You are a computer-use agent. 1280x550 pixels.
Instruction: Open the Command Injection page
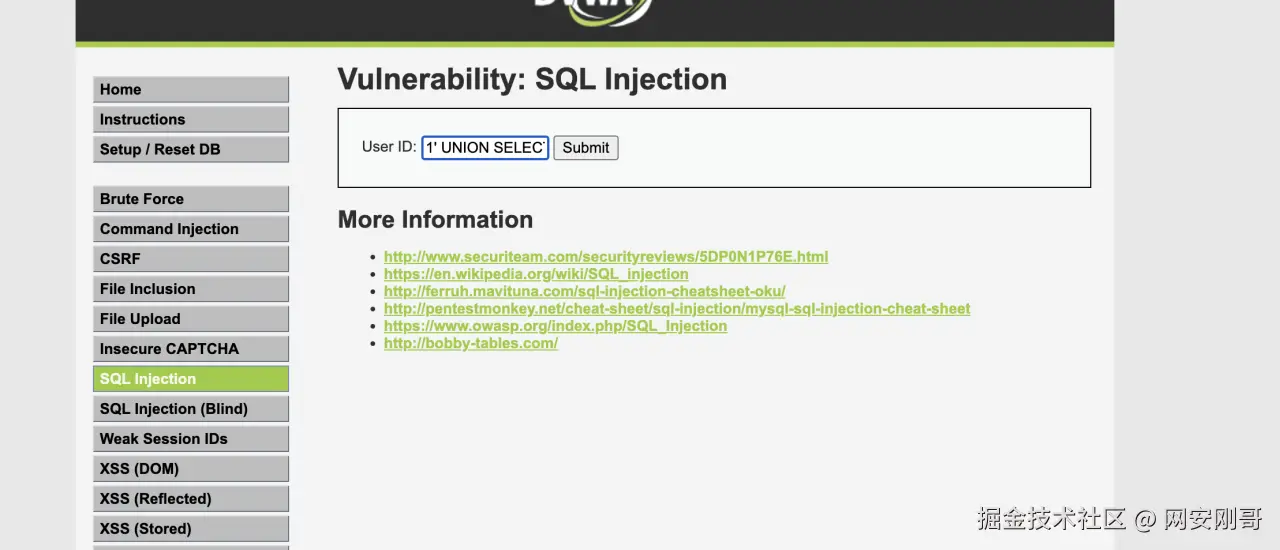pos(190,229)
